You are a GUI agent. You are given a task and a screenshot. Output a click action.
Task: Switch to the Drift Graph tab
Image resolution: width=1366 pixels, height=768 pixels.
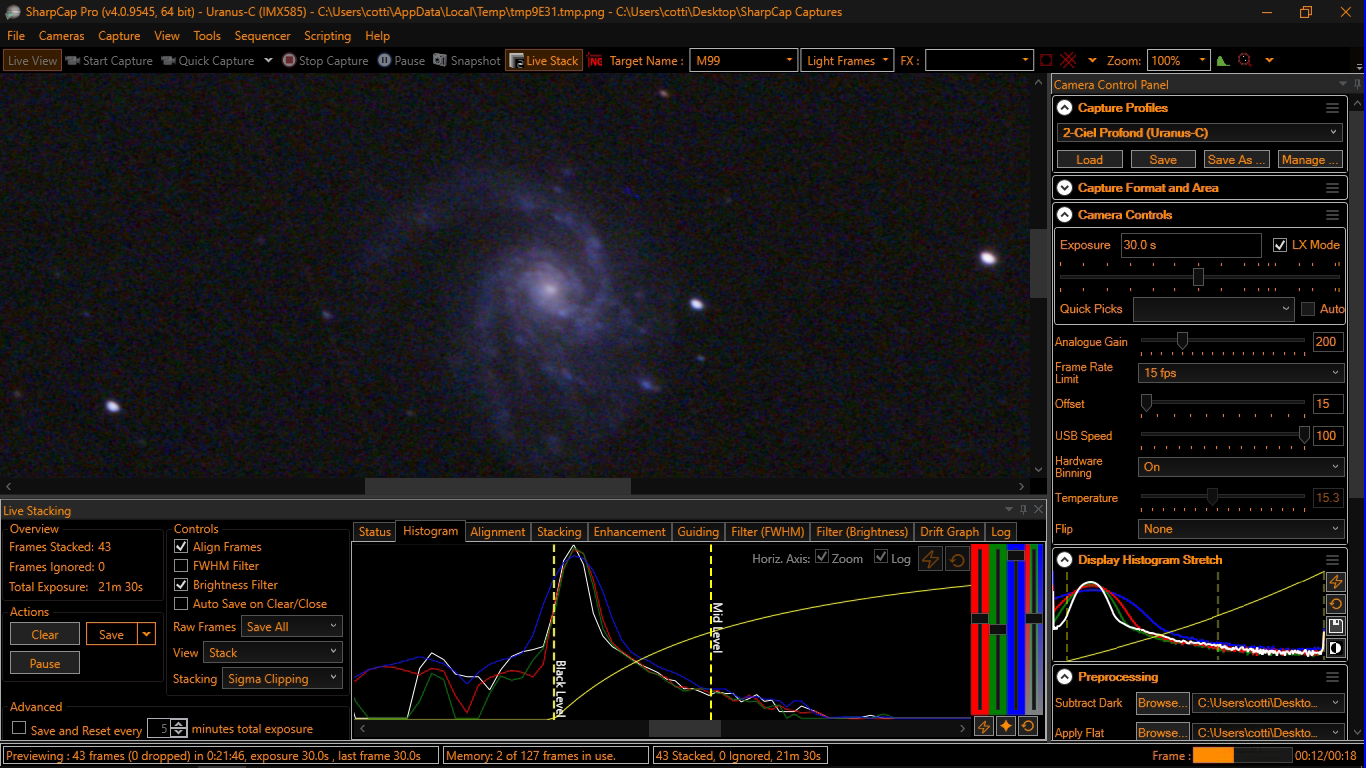pos(949,532)
